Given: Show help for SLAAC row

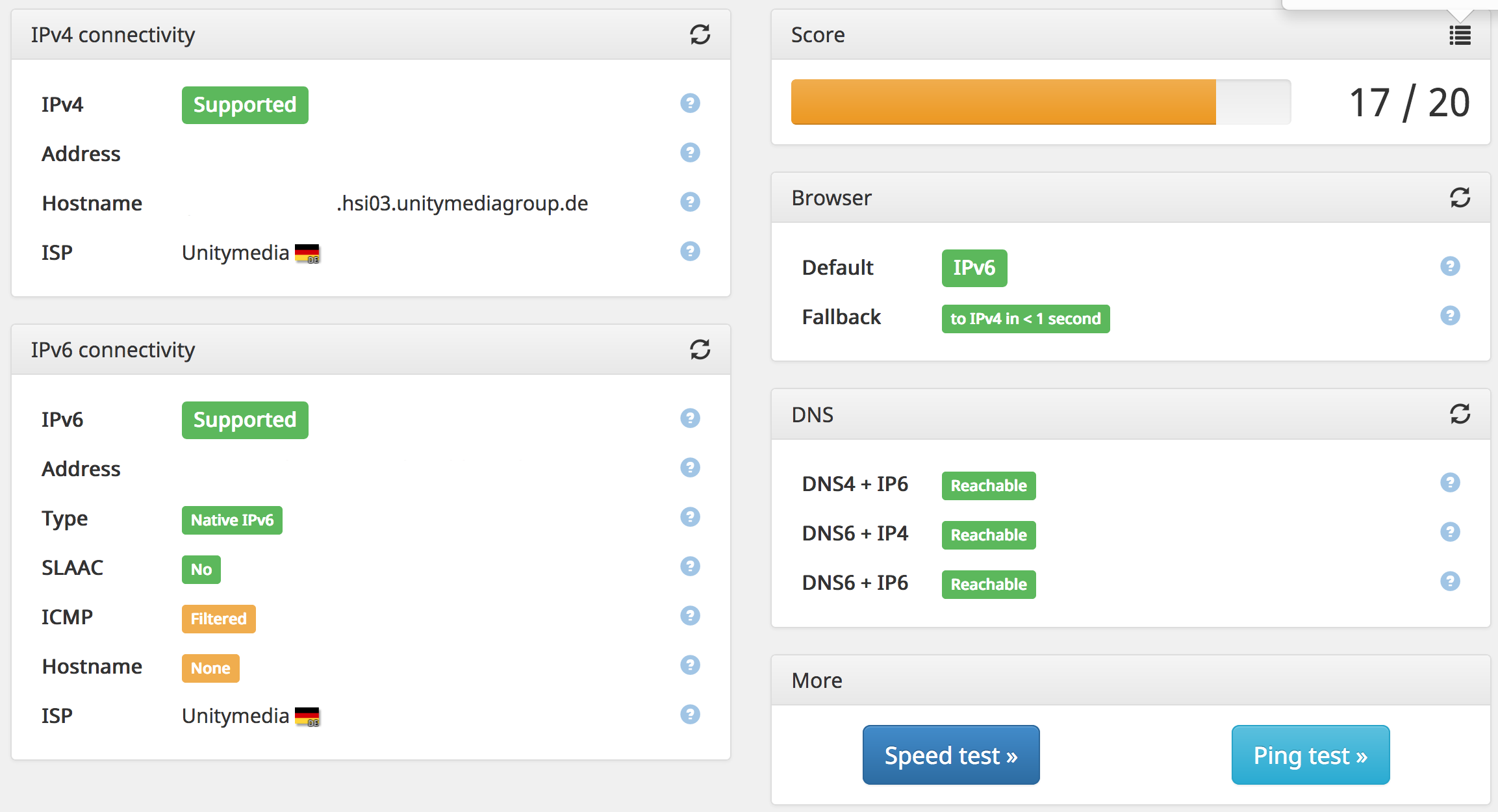Looking at the screenshot, I should tap(690, 566).
